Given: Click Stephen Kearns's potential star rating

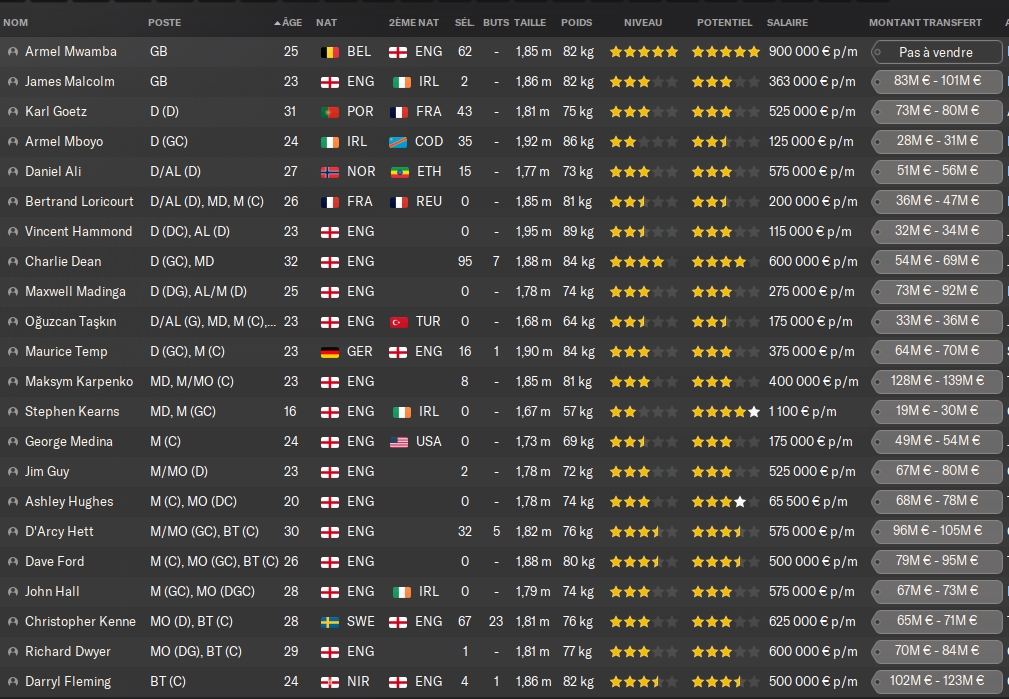Looking at the screenshot, I should point(725,411).
